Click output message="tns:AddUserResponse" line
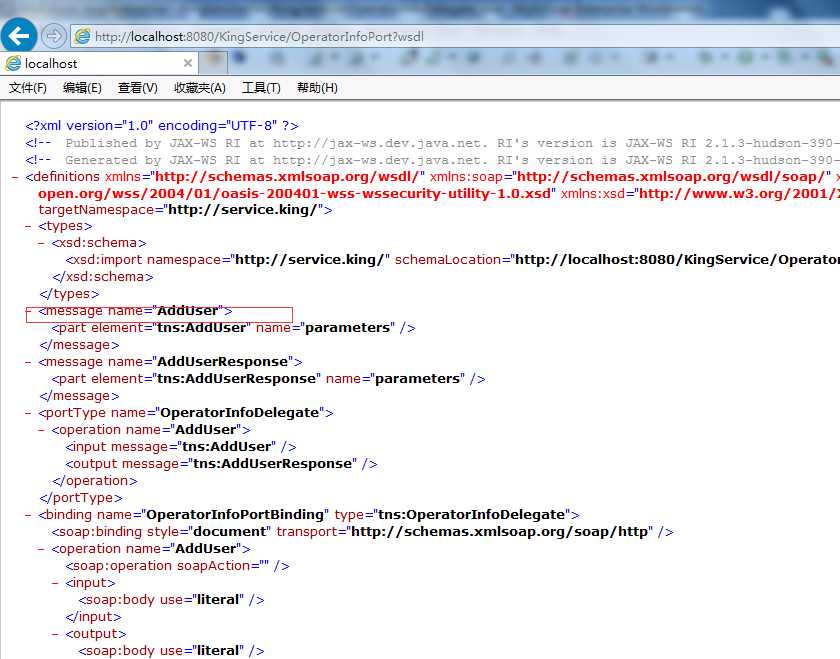This screenshot has width=840, height=659. [x=221, y=464]
